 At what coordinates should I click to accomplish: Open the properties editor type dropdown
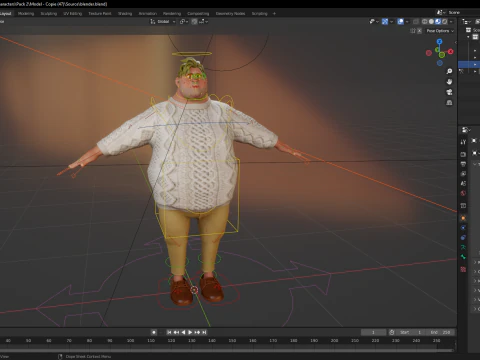coord(466,130)
